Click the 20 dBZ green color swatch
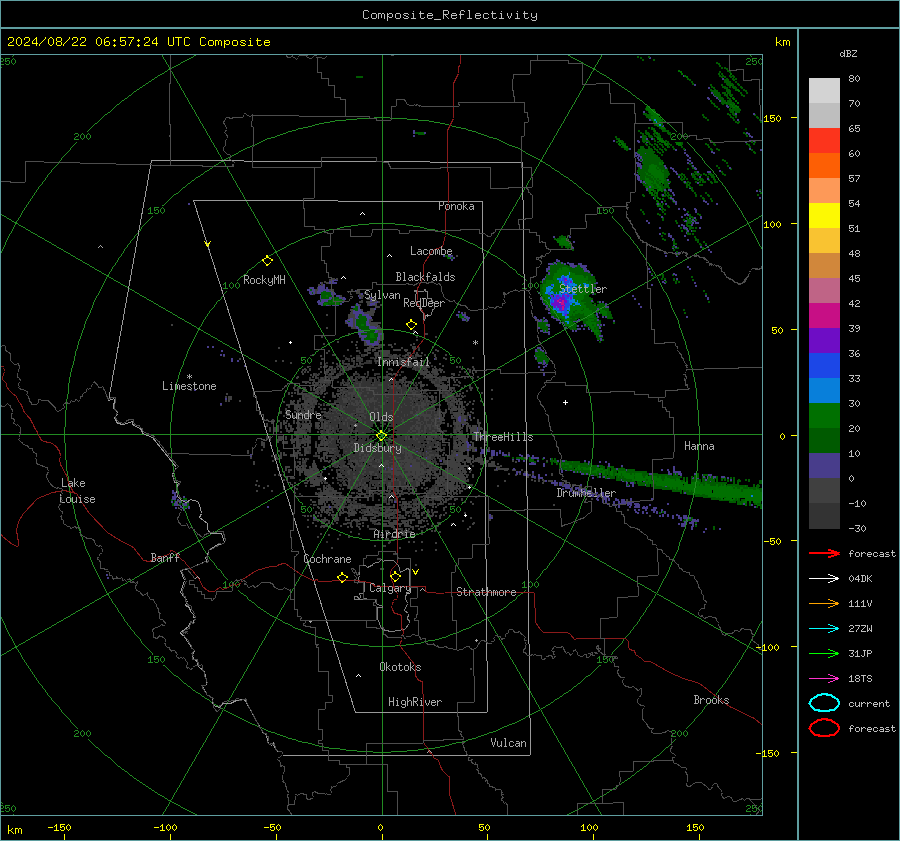 point(824,416)
